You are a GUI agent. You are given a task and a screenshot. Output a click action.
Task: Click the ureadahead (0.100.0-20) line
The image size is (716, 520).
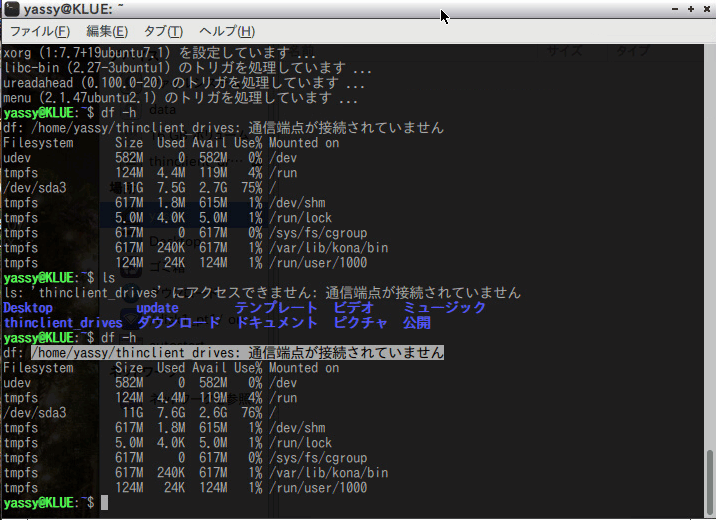click(184, 83)
